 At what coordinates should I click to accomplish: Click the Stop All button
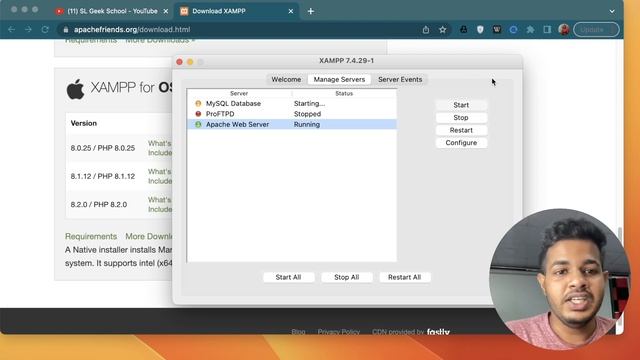347,277
